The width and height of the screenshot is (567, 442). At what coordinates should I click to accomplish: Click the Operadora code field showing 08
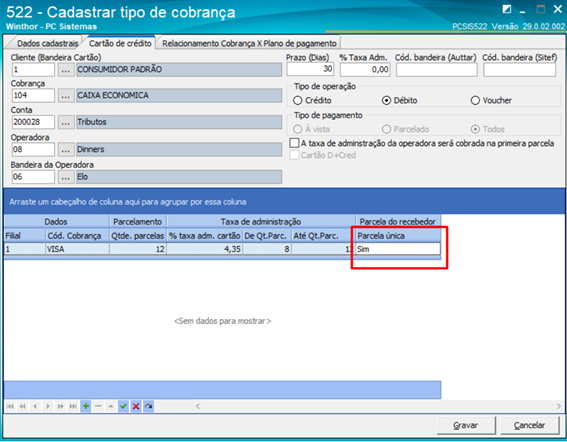pyautogui.click(x=33, y=150)
